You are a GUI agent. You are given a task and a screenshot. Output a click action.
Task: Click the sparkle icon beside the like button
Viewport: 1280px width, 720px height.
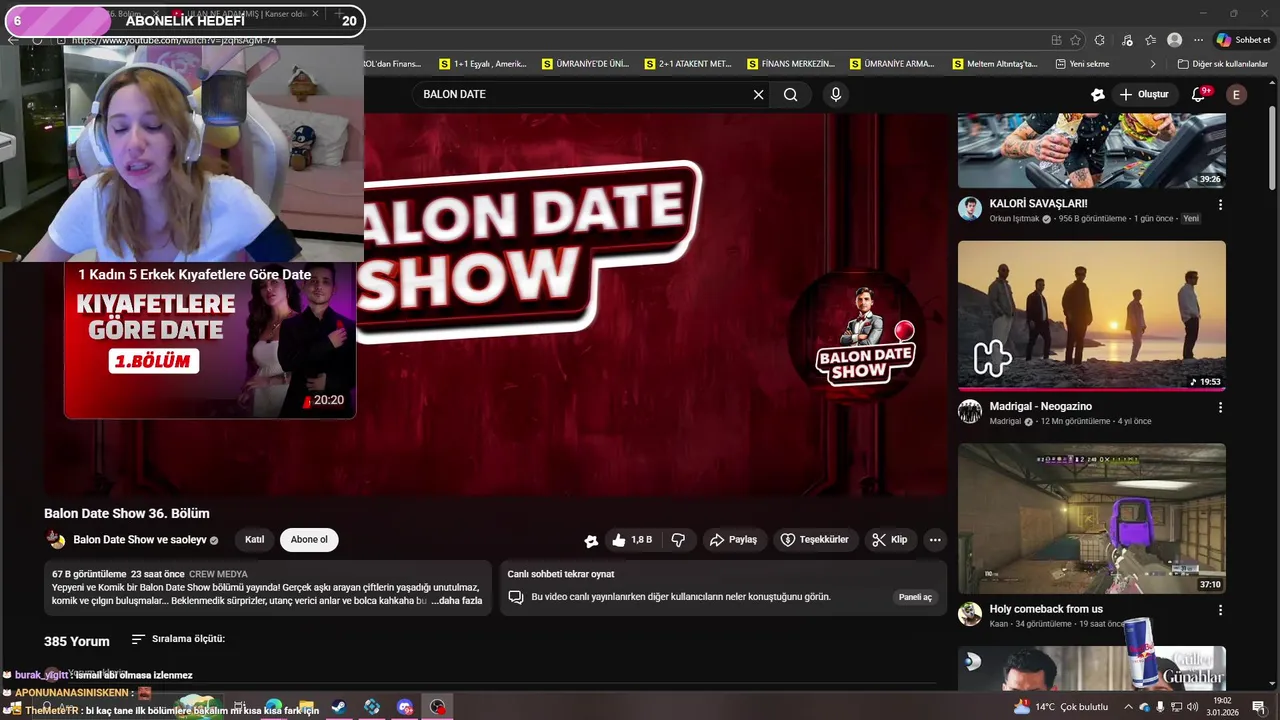tap(591, 541)
